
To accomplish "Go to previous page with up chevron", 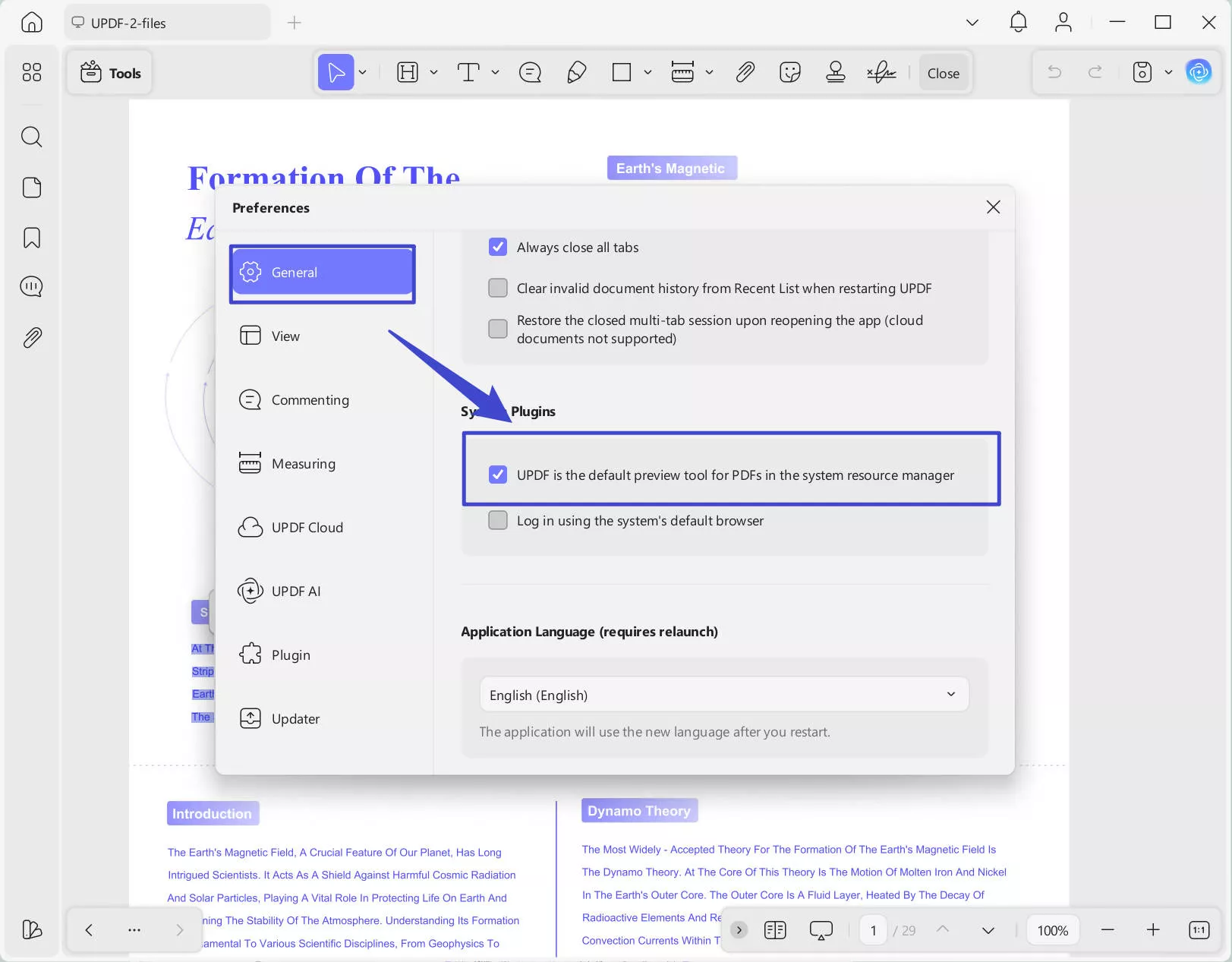I will tap(942, 929).
